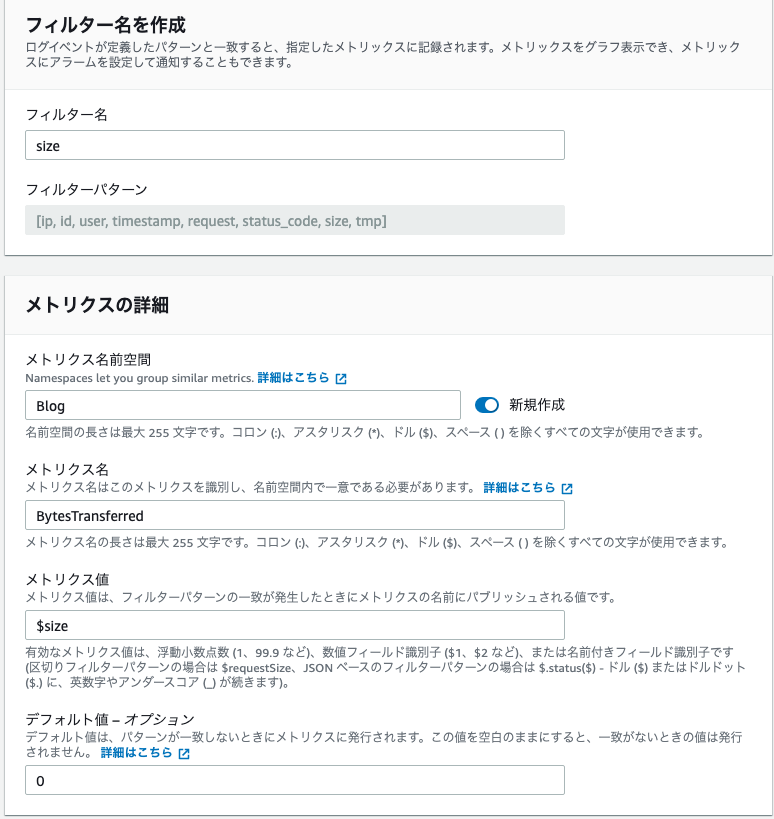
Task: Click external-link icon next to namespaces 詳細はこちら
Action: click(341, 379)
